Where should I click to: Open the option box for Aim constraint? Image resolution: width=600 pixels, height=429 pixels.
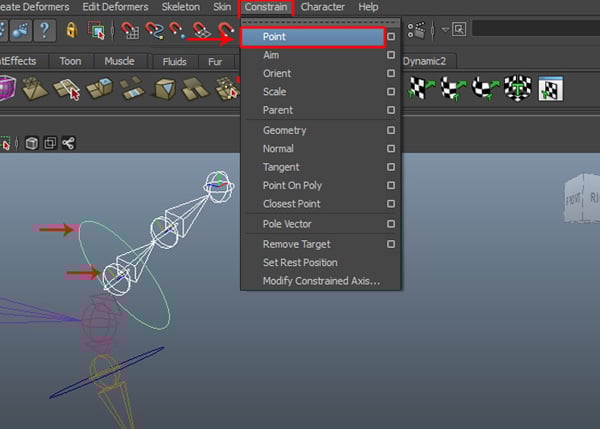point(391,56)
